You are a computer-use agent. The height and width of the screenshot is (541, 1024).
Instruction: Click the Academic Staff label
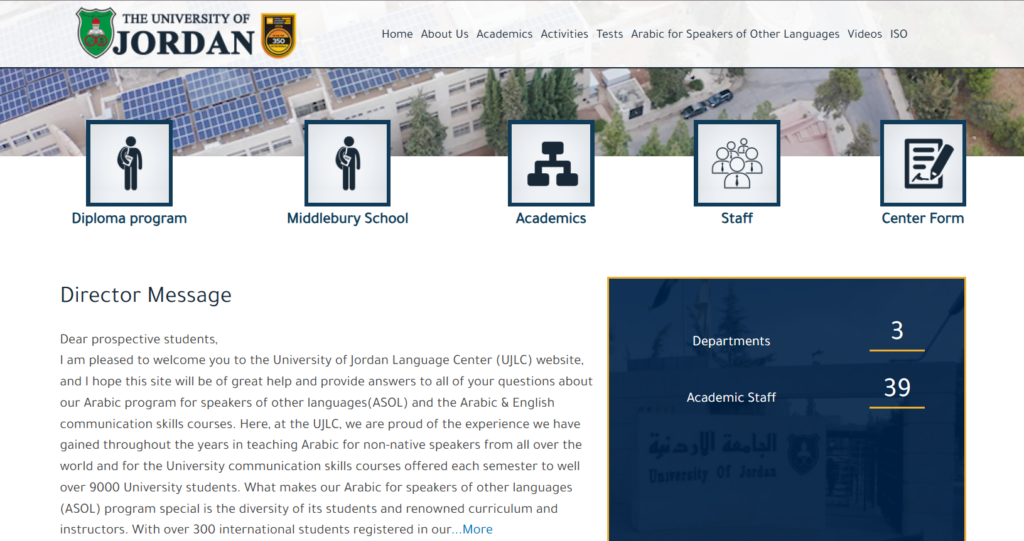pyautogui.click(x=731, y=397)
